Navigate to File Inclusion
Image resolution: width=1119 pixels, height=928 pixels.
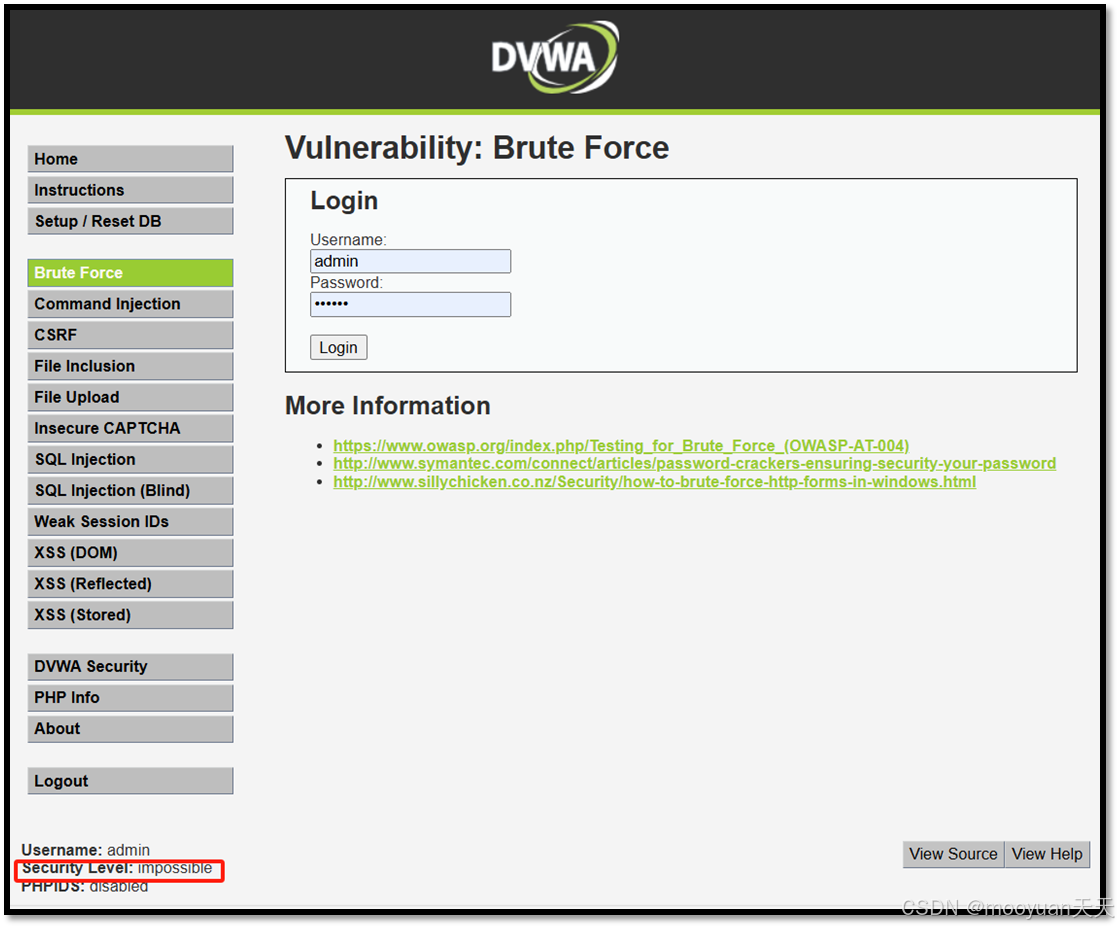[131, 366]
